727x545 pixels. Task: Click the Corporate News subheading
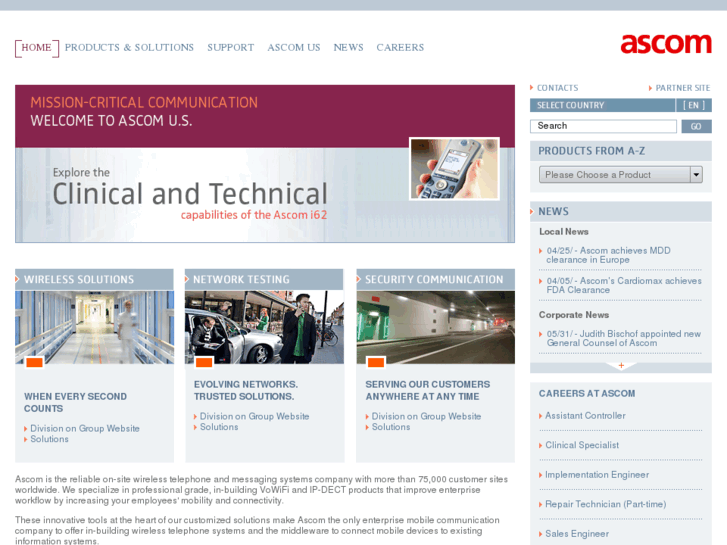[x=574, y=315]
